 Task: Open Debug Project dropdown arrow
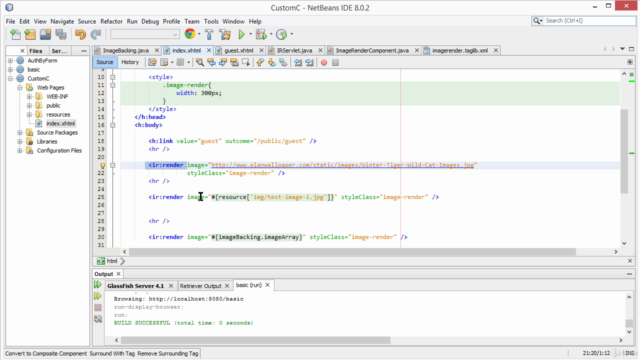coord(271,35)
